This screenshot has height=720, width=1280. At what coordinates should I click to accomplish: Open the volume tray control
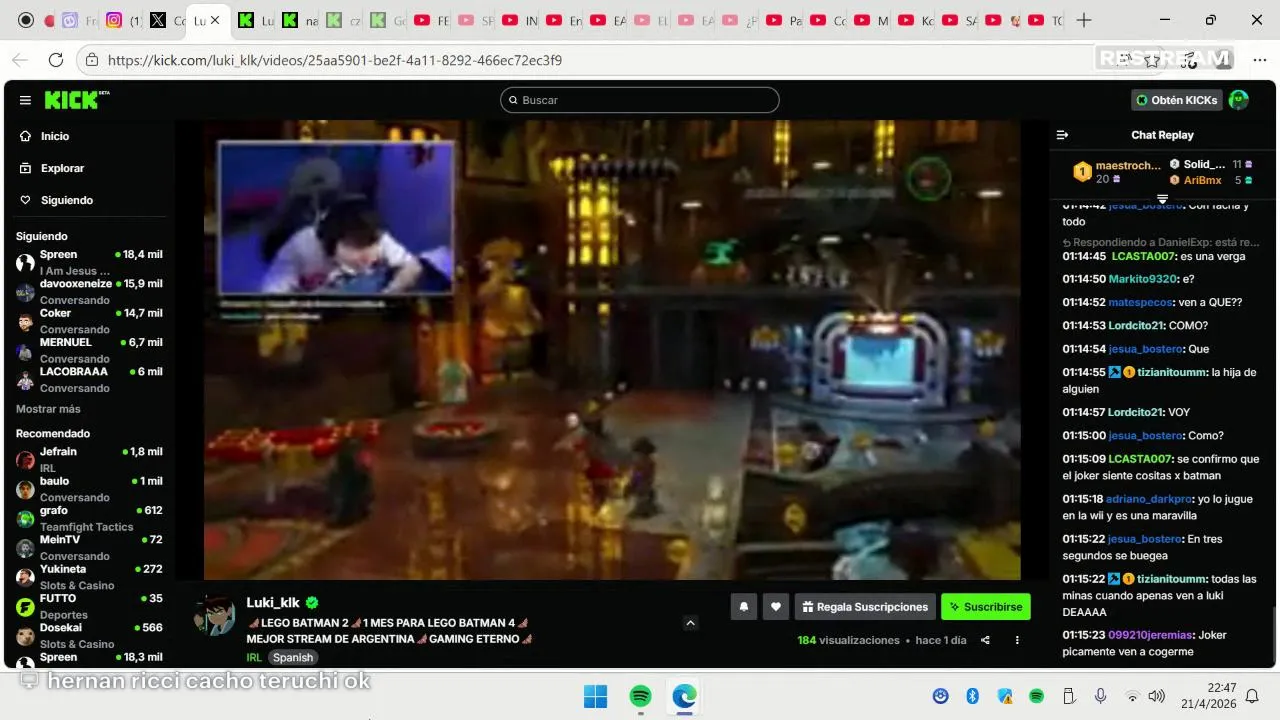click(x=1157, y=696)
